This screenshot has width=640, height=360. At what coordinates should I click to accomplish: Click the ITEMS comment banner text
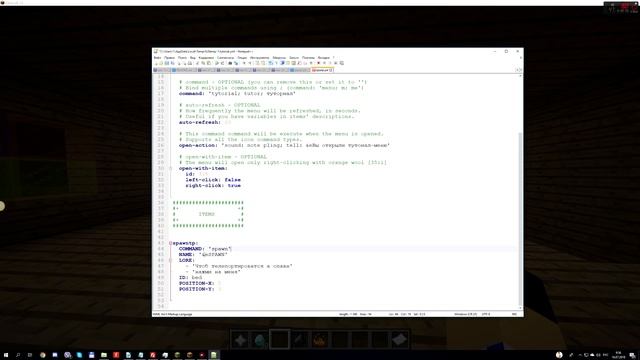[x=207, y=214]
